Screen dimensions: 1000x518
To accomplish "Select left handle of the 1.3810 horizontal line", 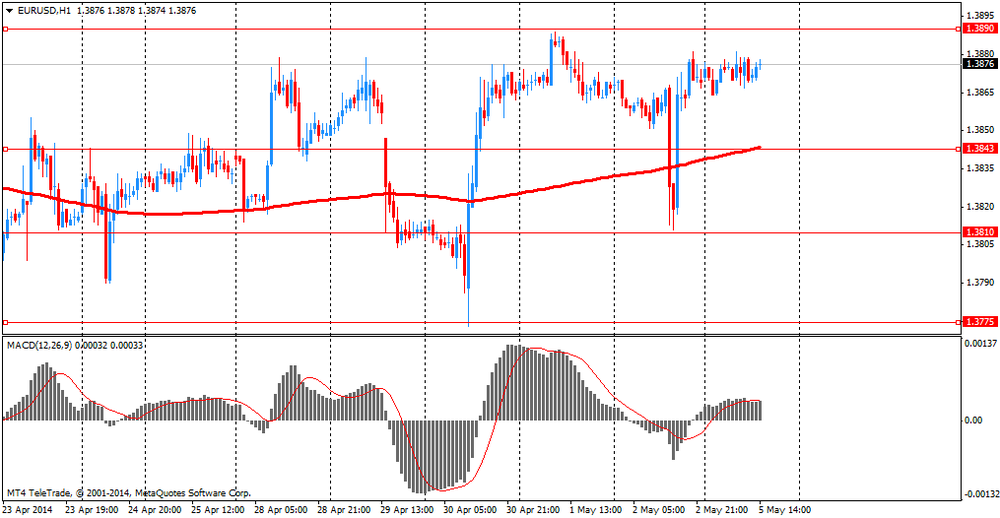I will (6, 232).
